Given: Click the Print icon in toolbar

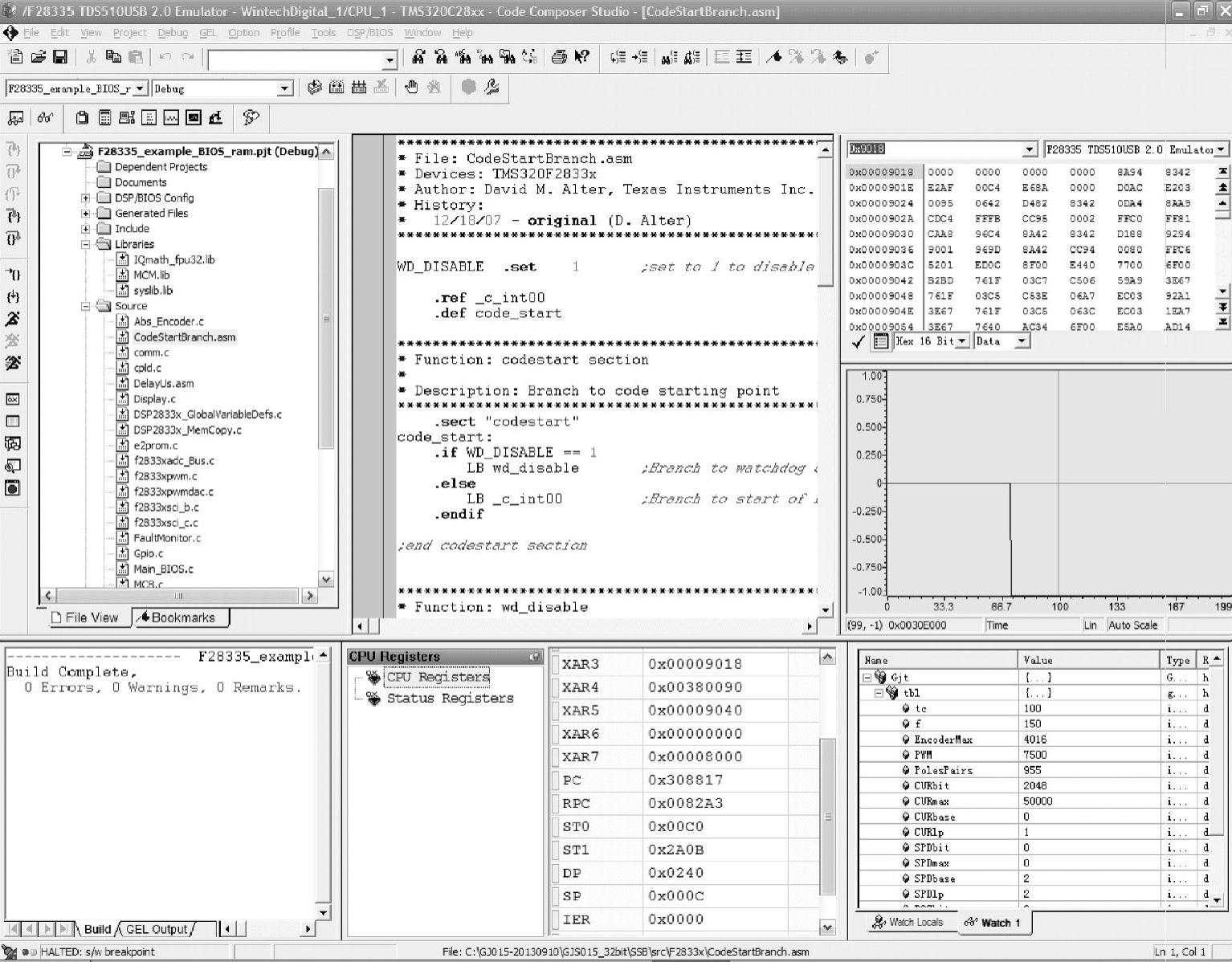Looking at the screenshot, I should [559, 57].
